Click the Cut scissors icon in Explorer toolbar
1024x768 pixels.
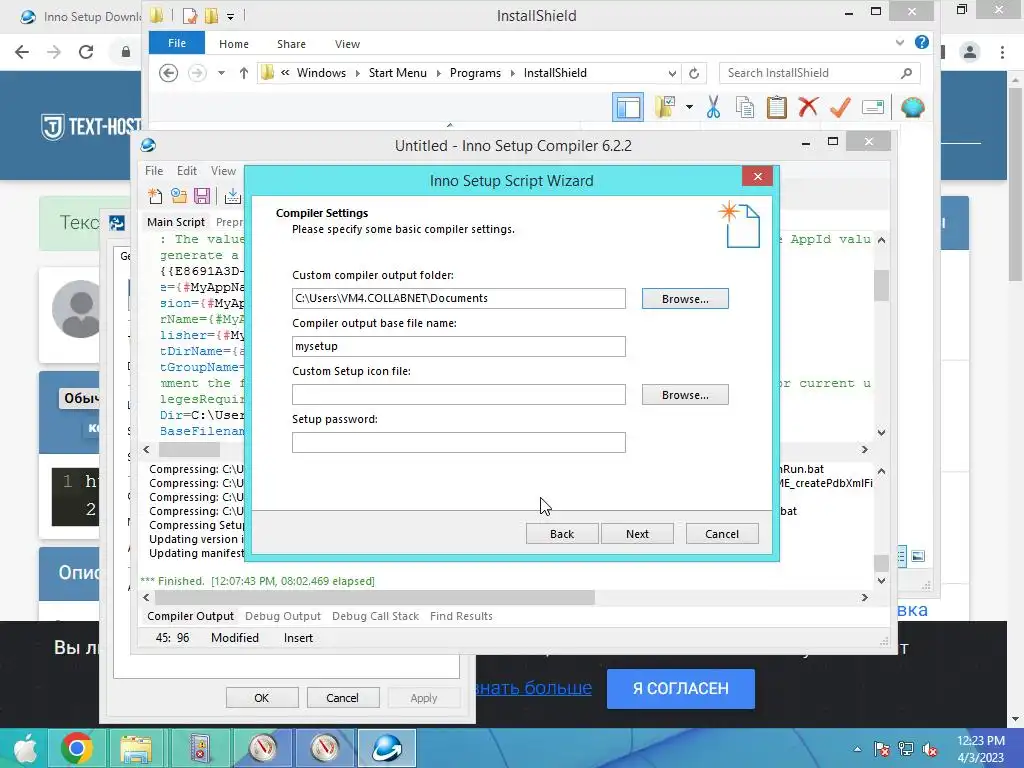[713, 107]
